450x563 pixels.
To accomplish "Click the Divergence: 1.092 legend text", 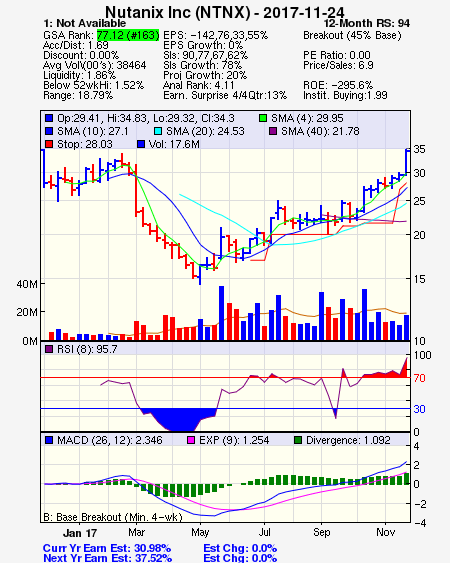I will click(348, 440).
